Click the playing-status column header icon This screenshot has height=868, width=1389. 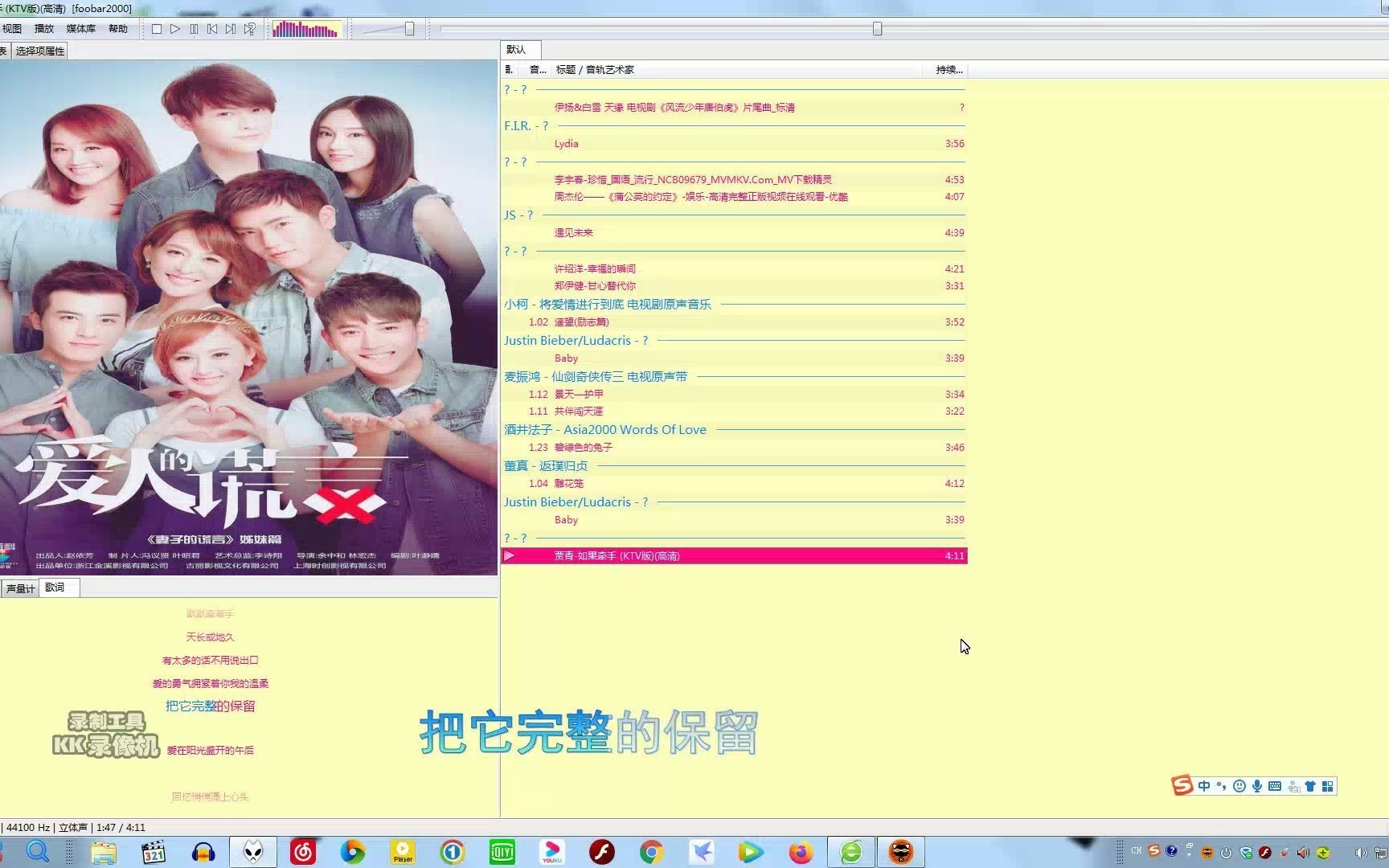(509, 70)
